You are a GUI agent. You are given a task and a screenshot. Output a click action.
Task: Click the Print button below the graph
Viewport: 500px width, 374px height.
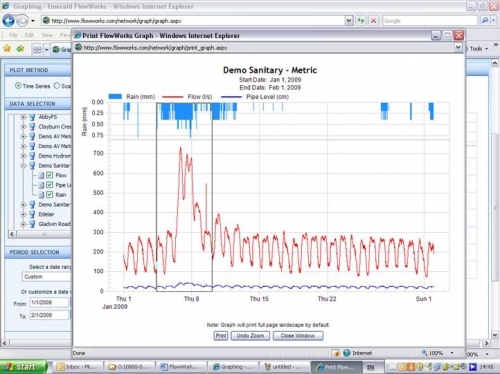coord(221,336)
